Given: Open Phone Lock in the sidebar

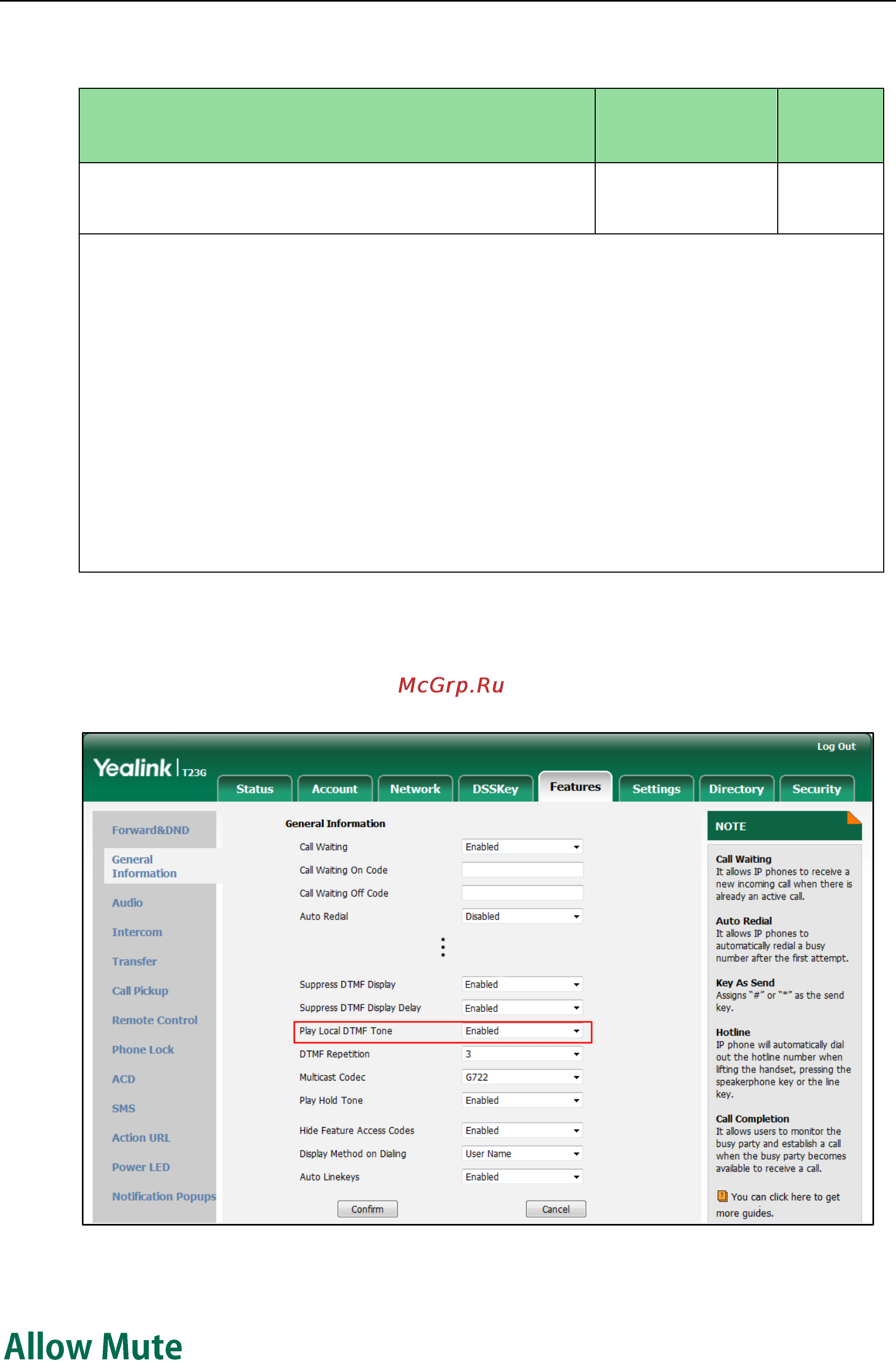Looking at the screenshot, I should point(142,1049).
